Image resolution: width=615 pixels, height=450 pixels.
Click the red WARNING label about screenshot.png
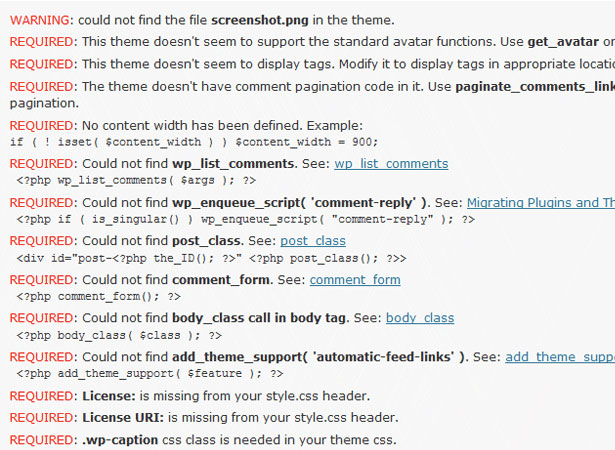(40, 20)
